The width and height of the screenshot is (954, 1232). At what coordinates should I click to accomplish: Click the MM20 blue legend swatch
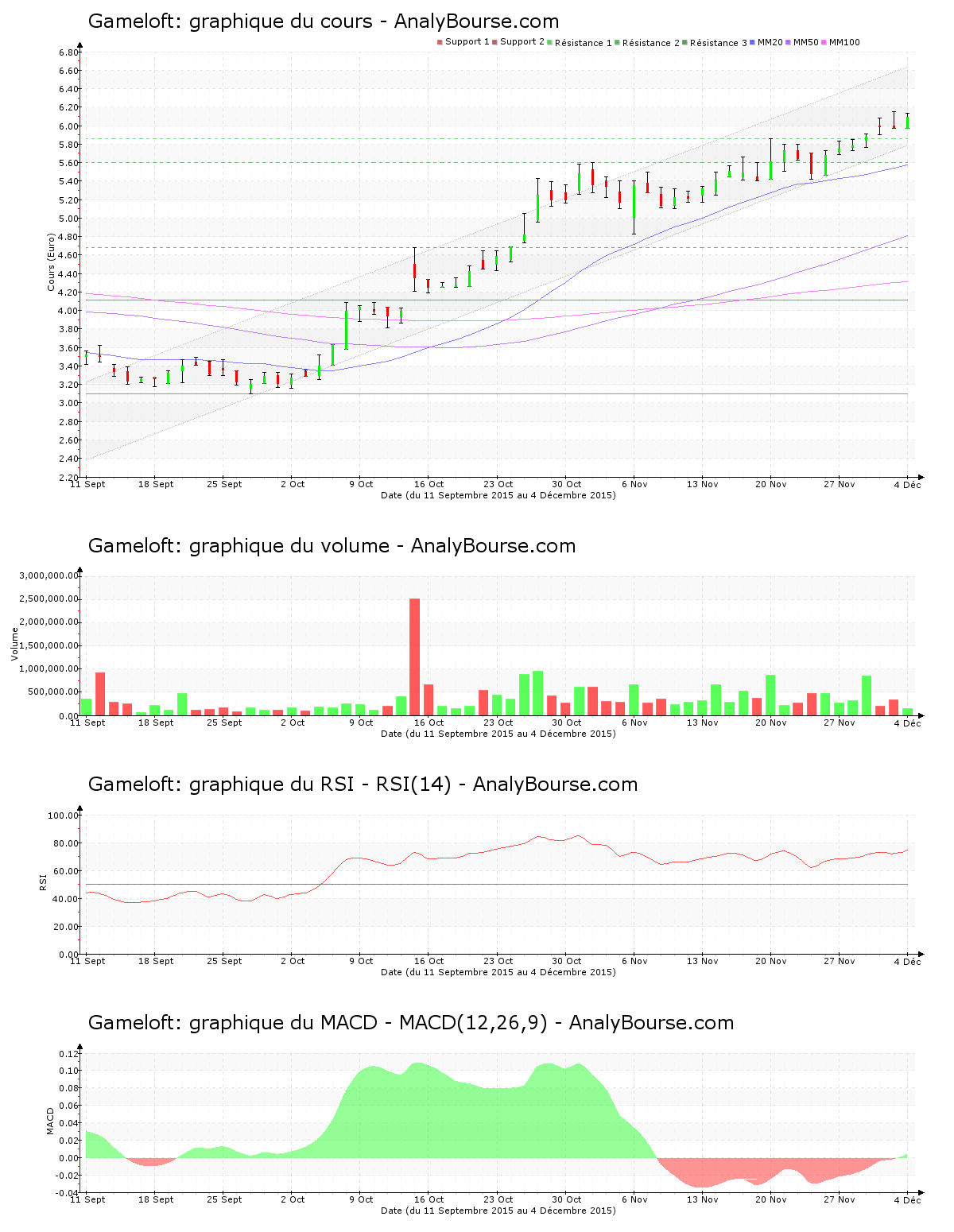point(753,42)
